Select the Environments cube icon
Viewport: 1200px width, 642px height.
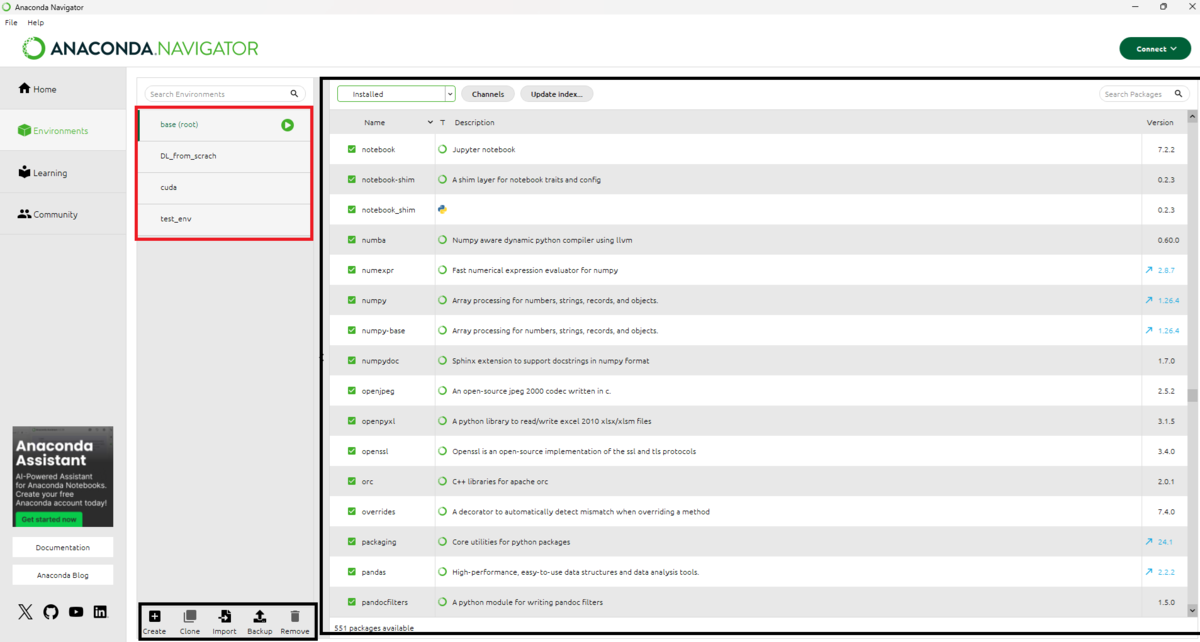tap(24, 131)
